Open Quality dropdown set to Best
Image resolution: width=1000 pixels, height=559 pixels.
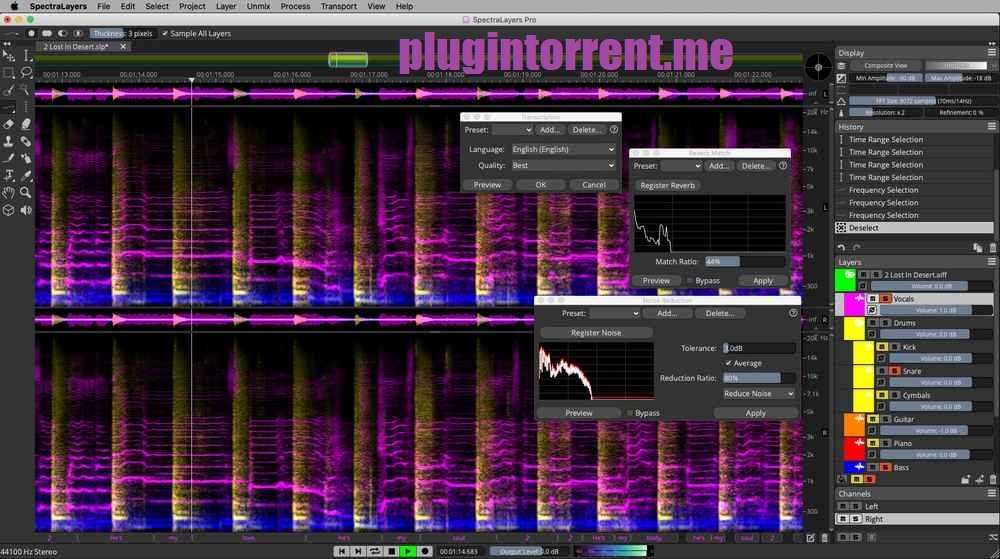(563, 165)
